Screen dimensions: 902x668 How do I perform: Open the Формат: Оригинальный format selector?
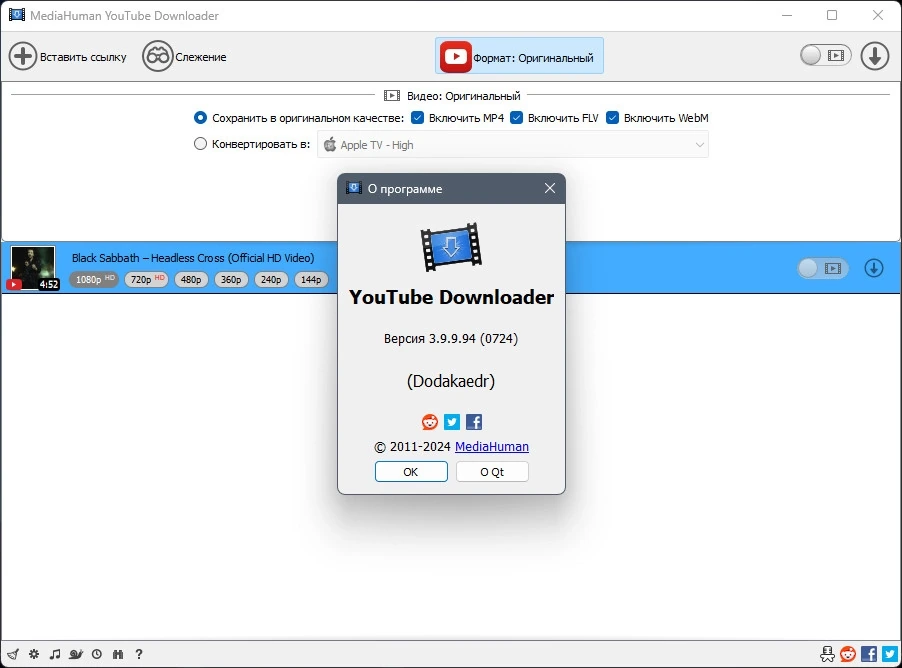tap(519, 56)
